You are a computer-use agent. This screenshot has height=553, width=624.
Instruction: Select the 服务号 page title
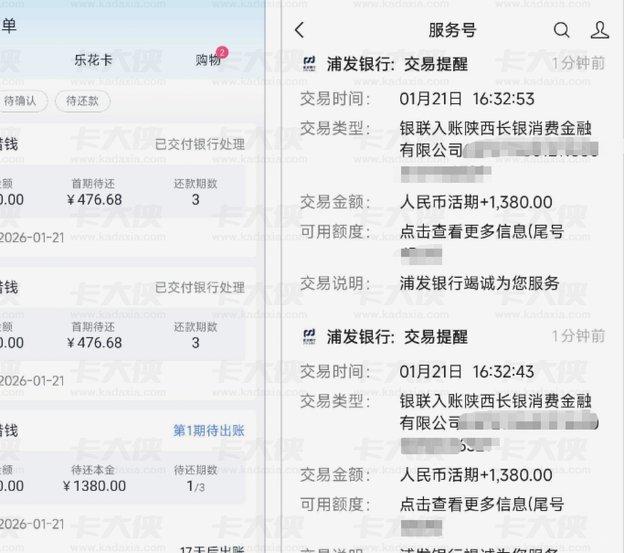pos(452,30)
